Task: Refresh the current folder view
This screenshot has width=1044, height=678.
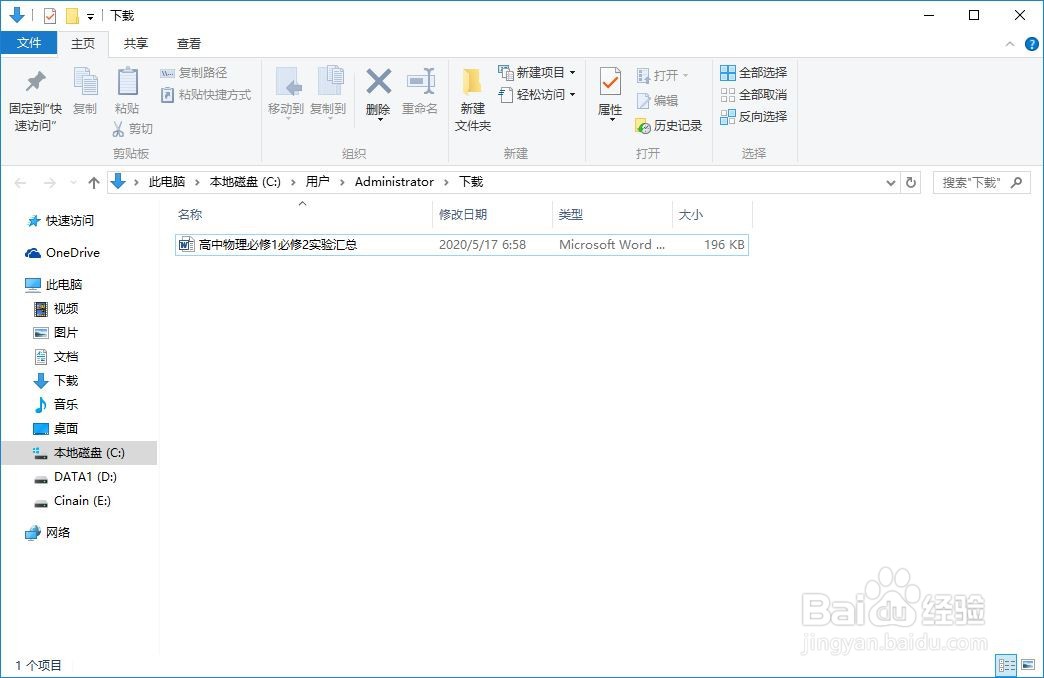Action: (x=911, y=182)
